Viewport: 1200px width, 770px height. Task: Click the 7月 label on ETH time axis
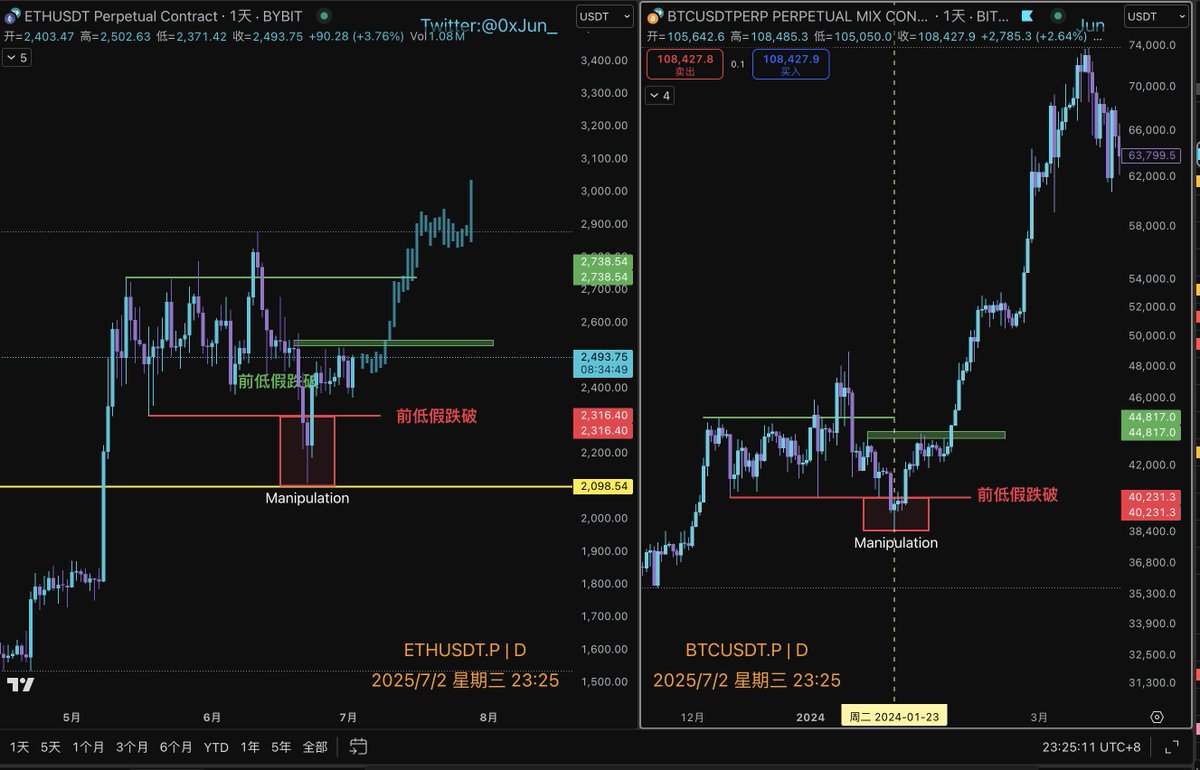pyautogui.click(x=348, y=717)
